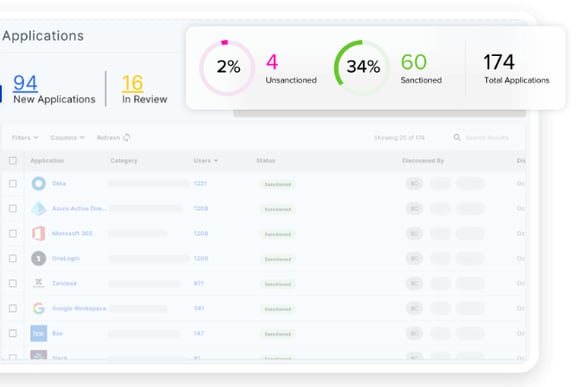This screenshot has height=387, width=581.
Task: Select the Google Workspace row checkbox
Action: [x=13, y=308]
